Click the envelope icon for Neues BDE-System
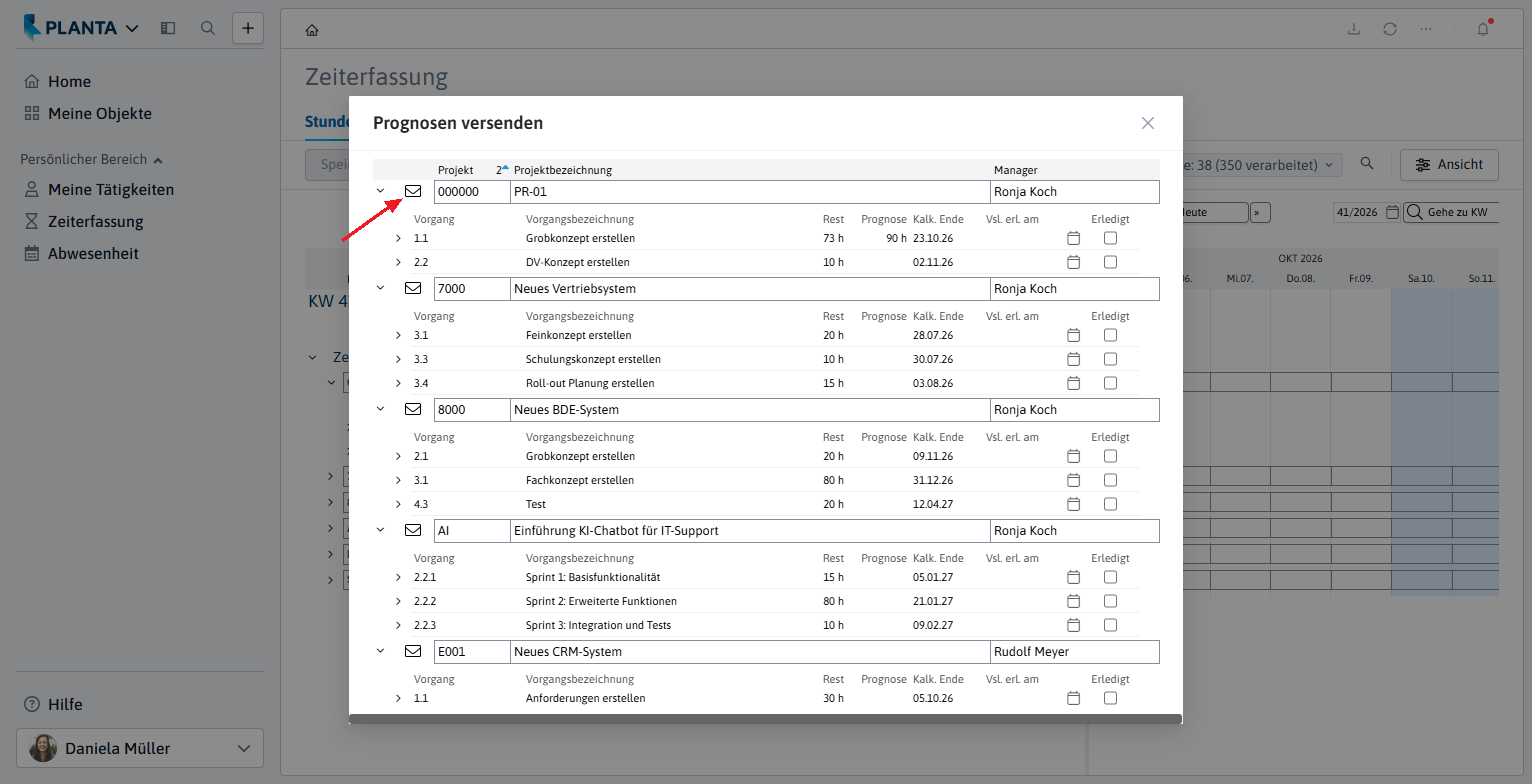Image resolution: width=1532 pixels, height=784 pixels. click(x=413, y=409)
